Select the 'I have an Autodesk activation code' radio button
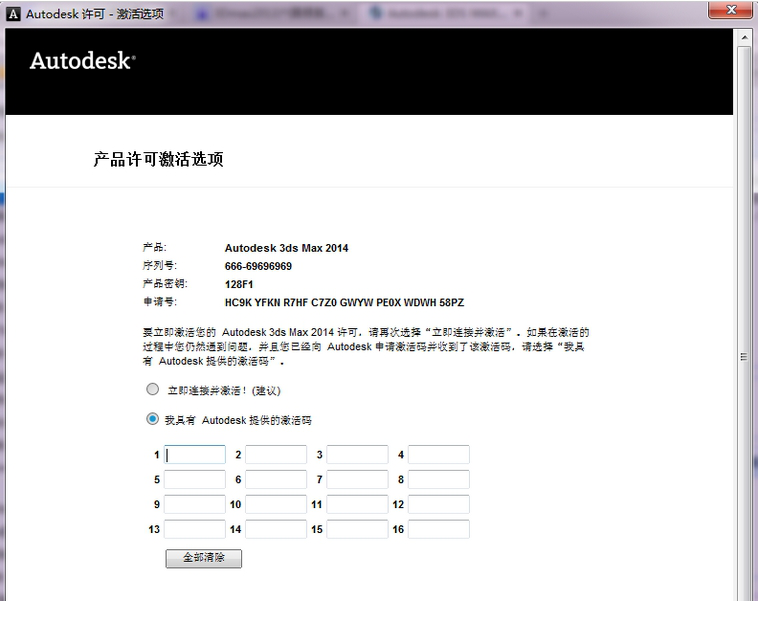The image size is (758, 625). tap(152, 419)
